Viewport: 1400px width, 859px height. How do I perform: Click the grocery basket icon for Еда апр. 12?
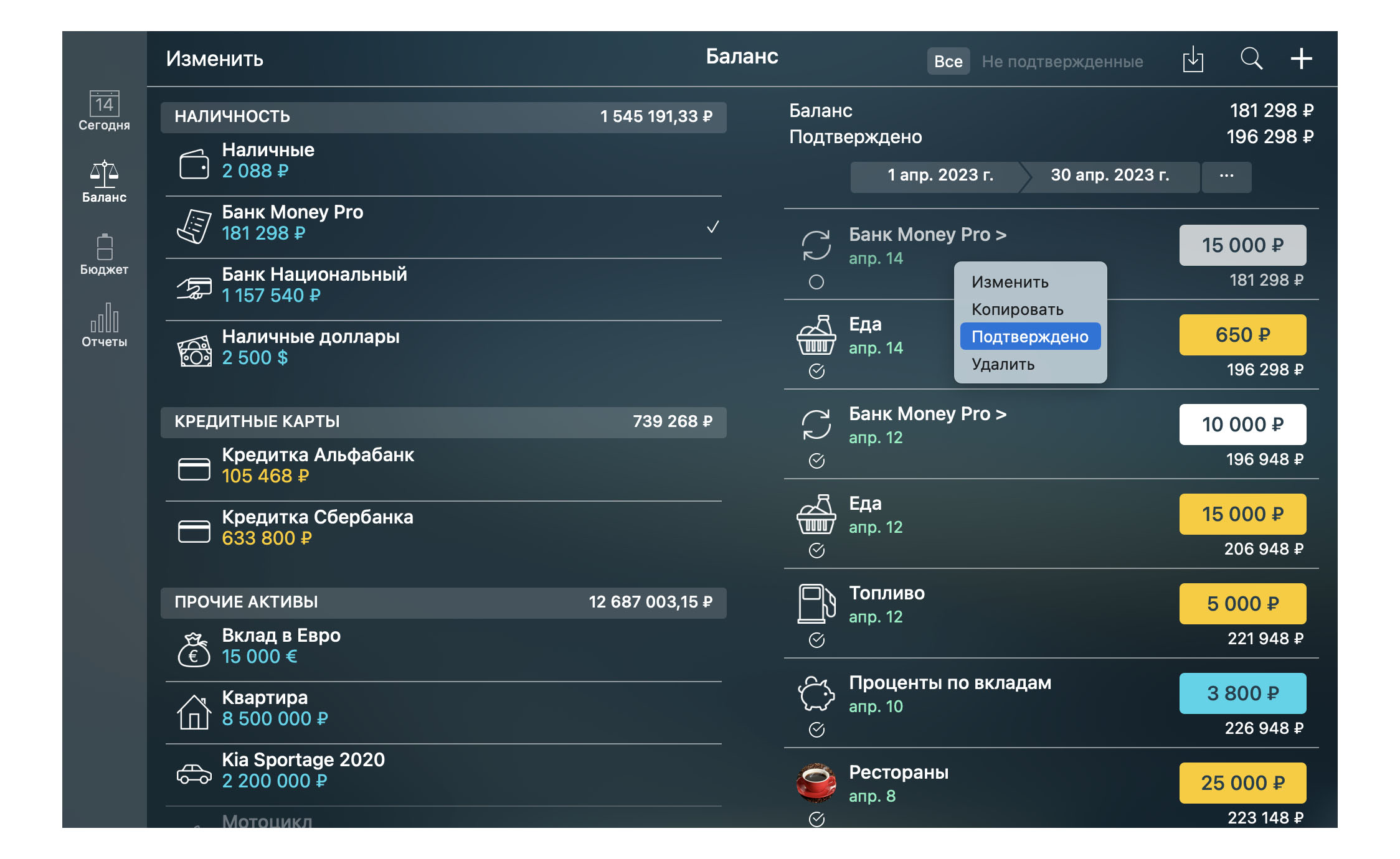click(816, 514)
